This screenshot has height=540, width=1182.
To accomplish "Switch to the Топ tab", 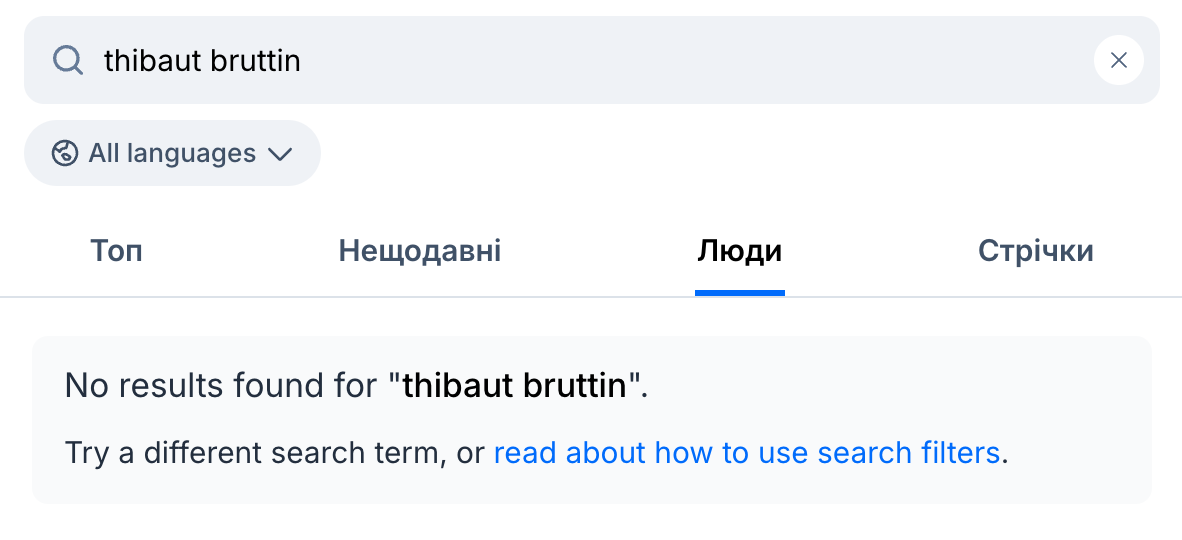I will 116,251.
